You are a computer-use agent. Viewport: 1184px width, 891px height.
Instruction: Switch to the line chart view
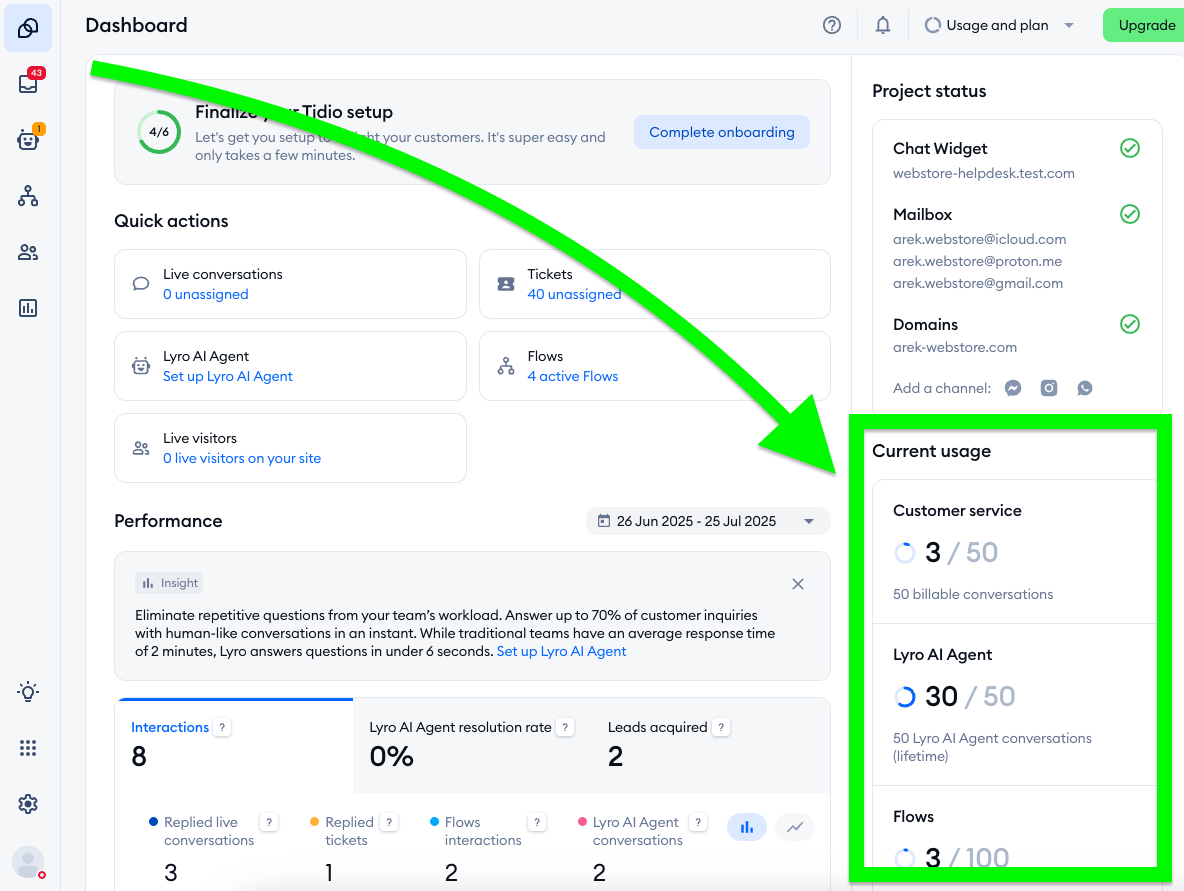click(795, 828)
